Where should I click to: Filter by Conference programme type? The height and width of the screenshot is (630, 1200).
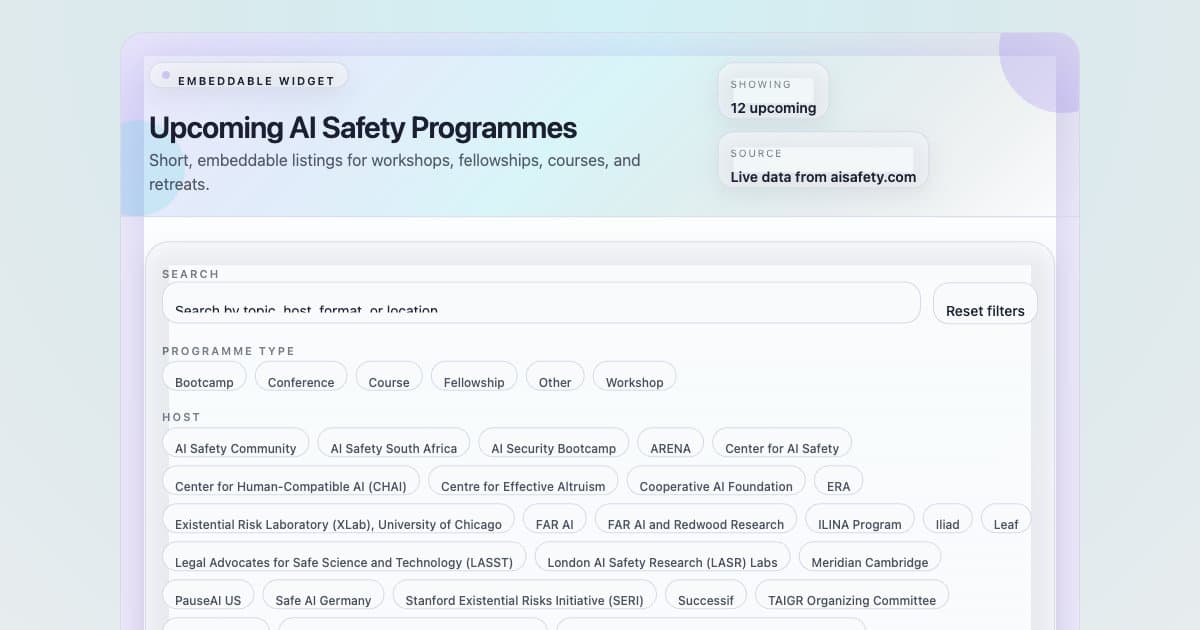click(x=301, y=377)
